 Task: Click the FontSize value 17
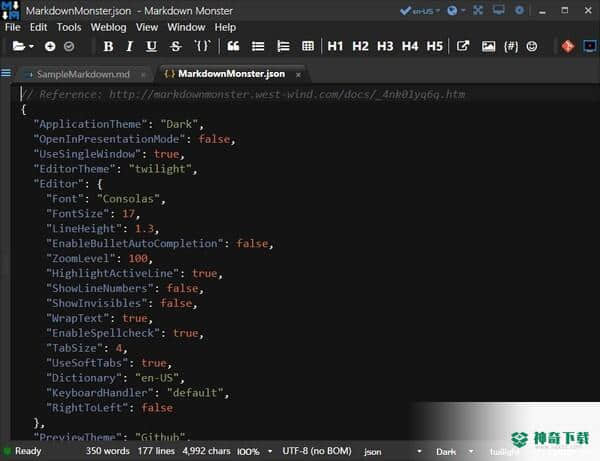click(x=129, y=213)
